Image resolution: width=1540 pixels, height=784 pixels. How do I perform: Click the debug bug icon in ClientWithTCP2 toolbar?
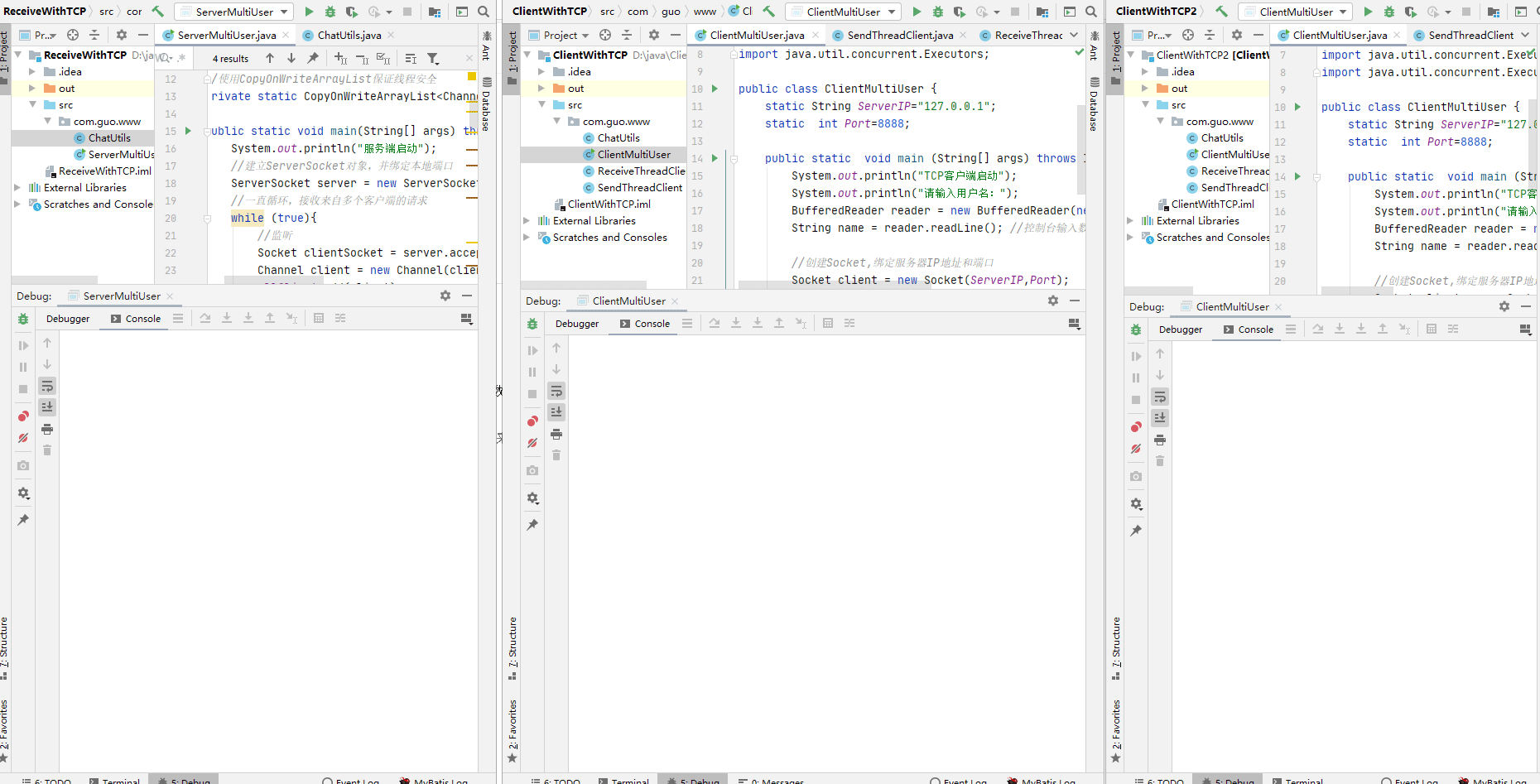pos(1389,12)
